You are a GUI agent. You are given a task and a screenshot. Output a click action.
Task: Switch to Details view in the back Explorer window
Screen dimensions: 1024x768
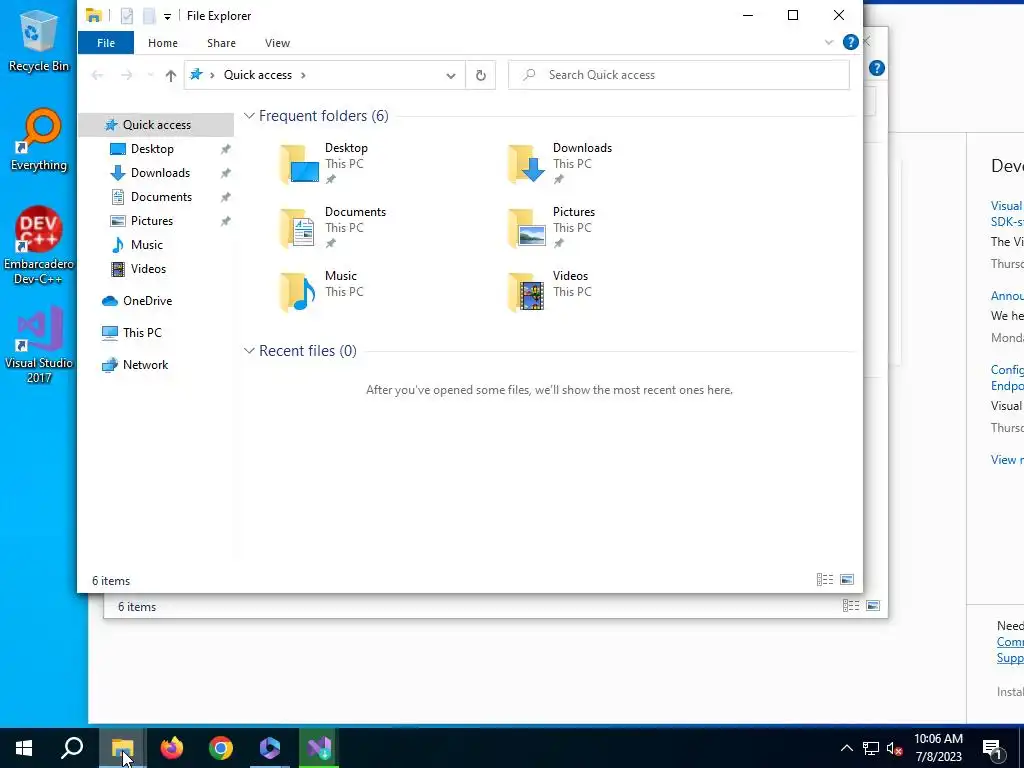851,606
